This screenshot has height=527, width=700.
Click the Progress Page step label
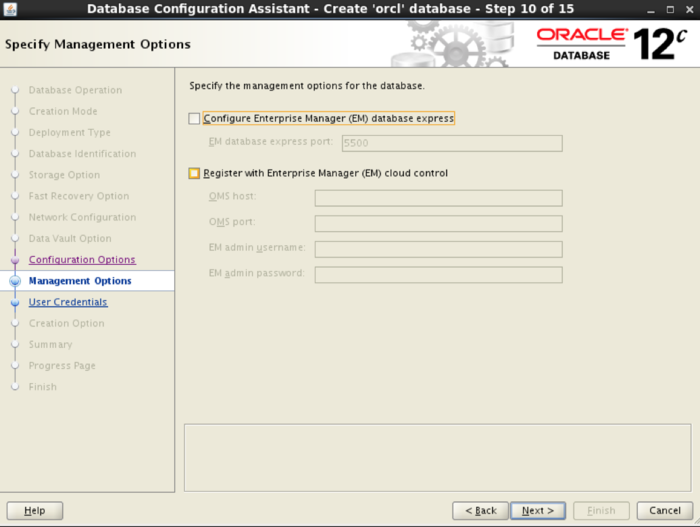[62, 366]
